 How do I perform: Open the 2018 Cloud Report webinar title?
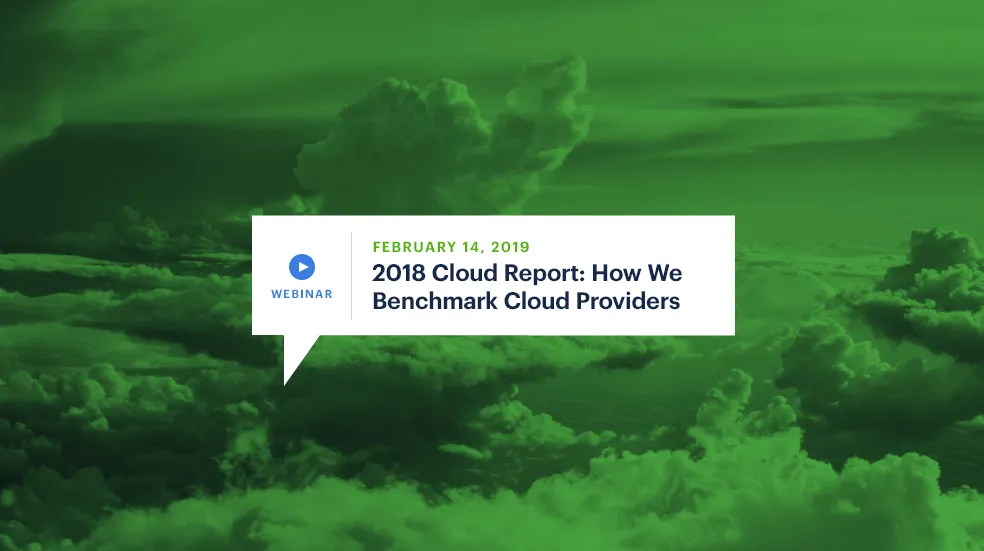[x=527, y=287]
